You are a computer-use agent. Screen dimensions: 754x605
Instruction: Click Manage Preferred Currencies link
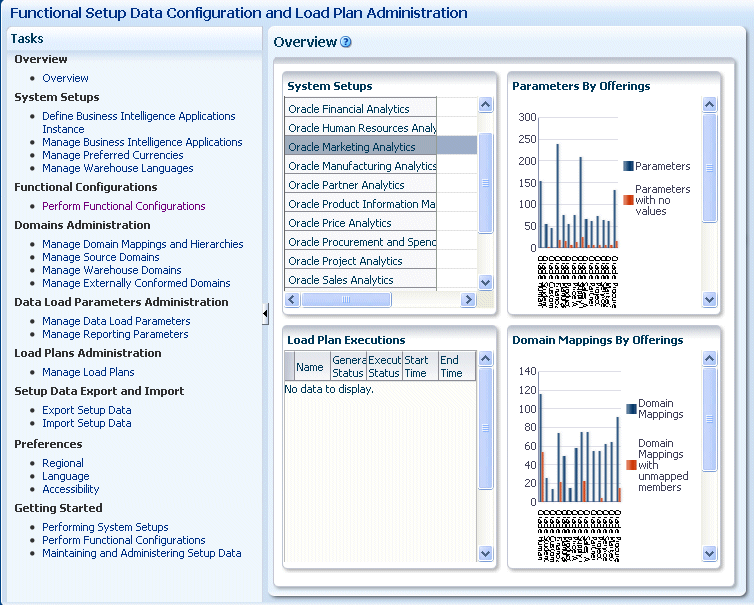(113, 155)
